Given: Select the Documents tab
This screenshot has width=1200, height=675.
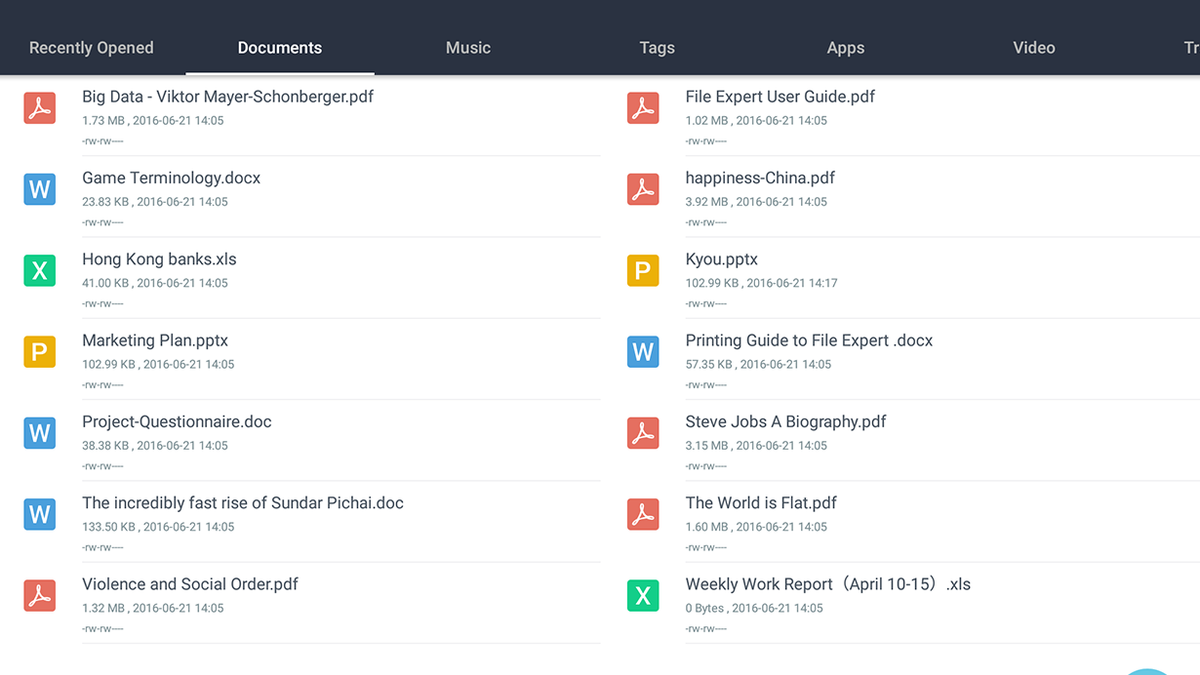Looking at the screenshot, I should (280, 47).
